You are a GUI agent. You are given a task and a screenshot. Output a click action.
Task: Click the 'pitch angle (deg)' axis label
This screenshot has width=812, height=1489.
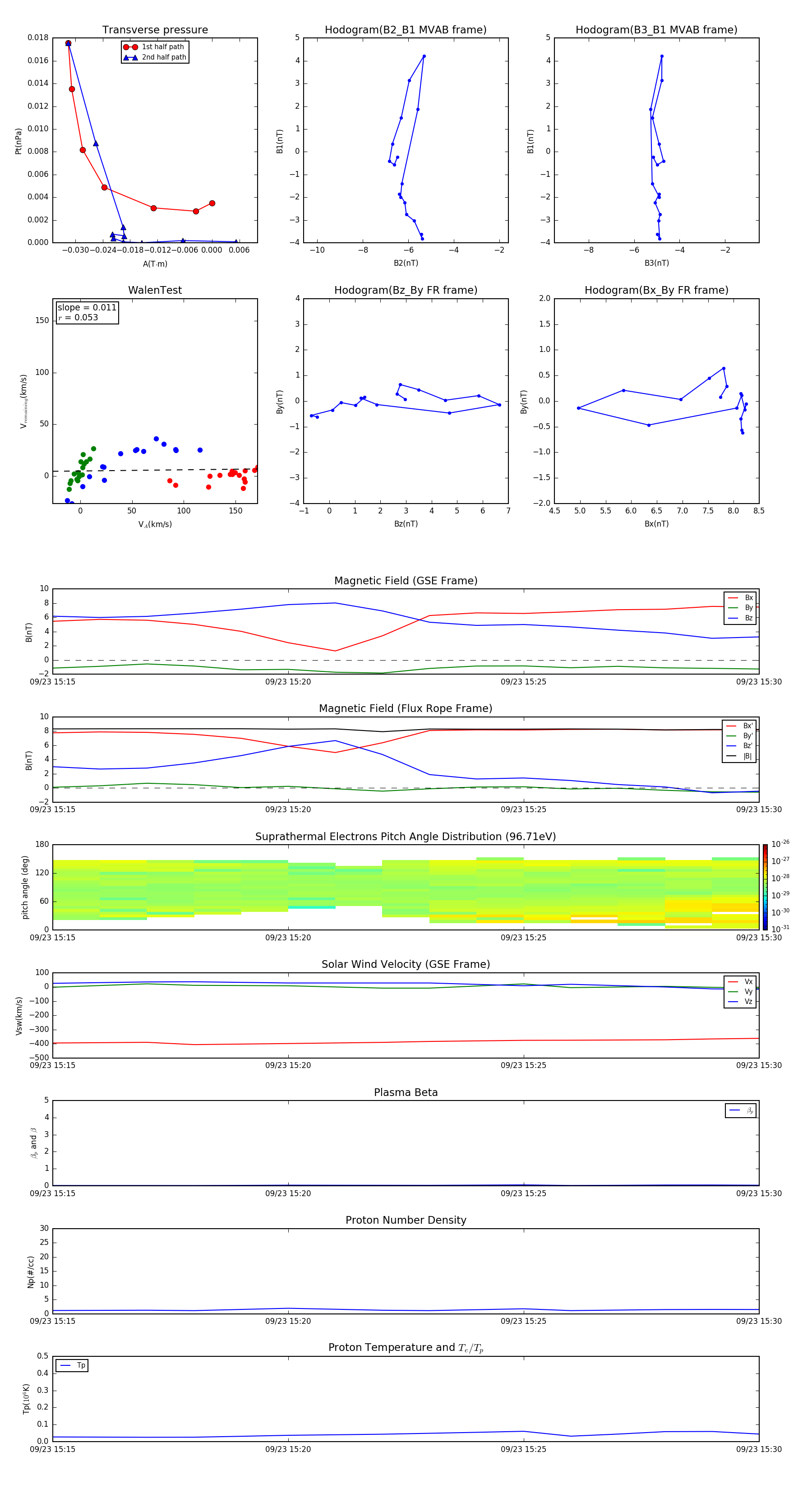coord(25,887)
